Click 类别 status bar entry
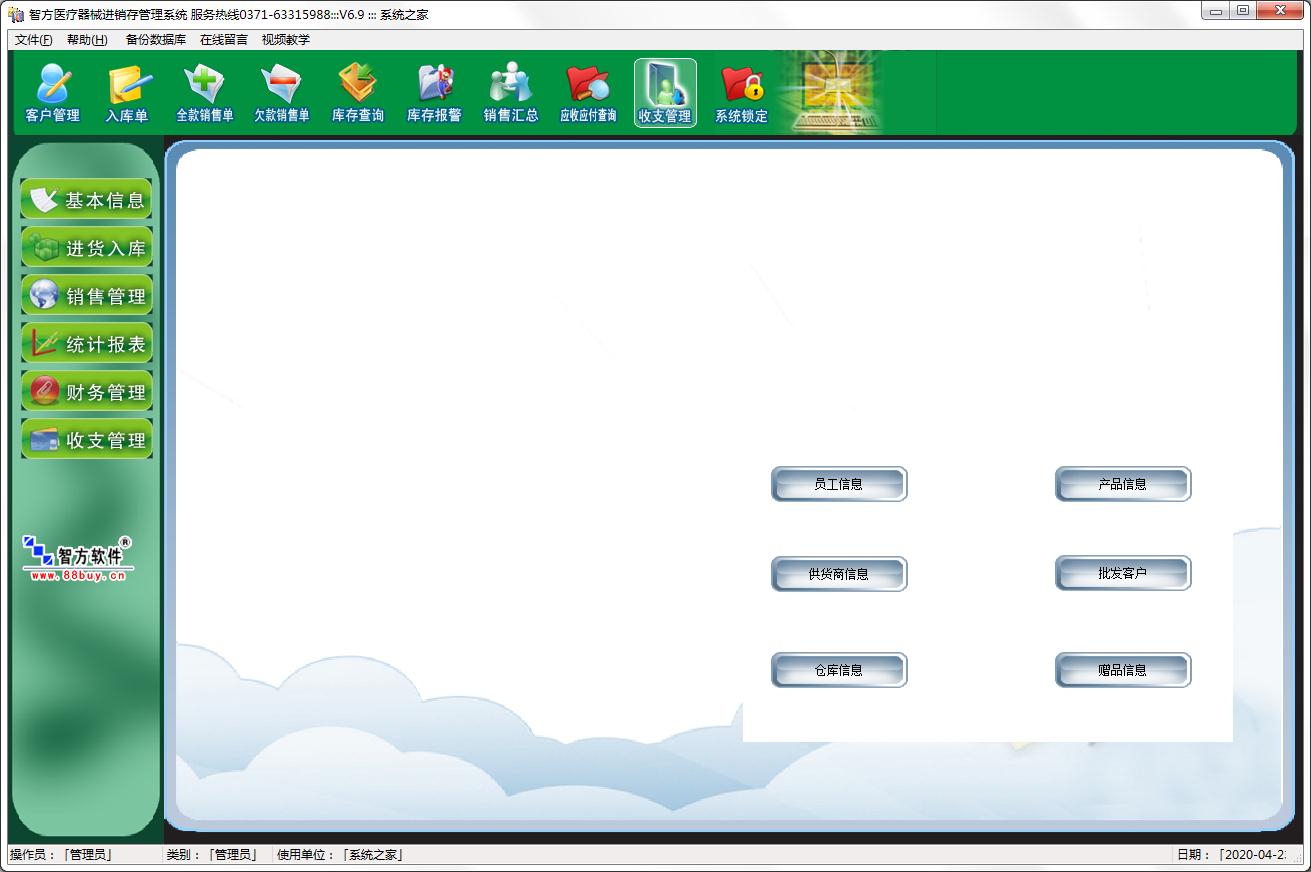This screenshot has height=872, width=1311. click(x=212, y=855)
